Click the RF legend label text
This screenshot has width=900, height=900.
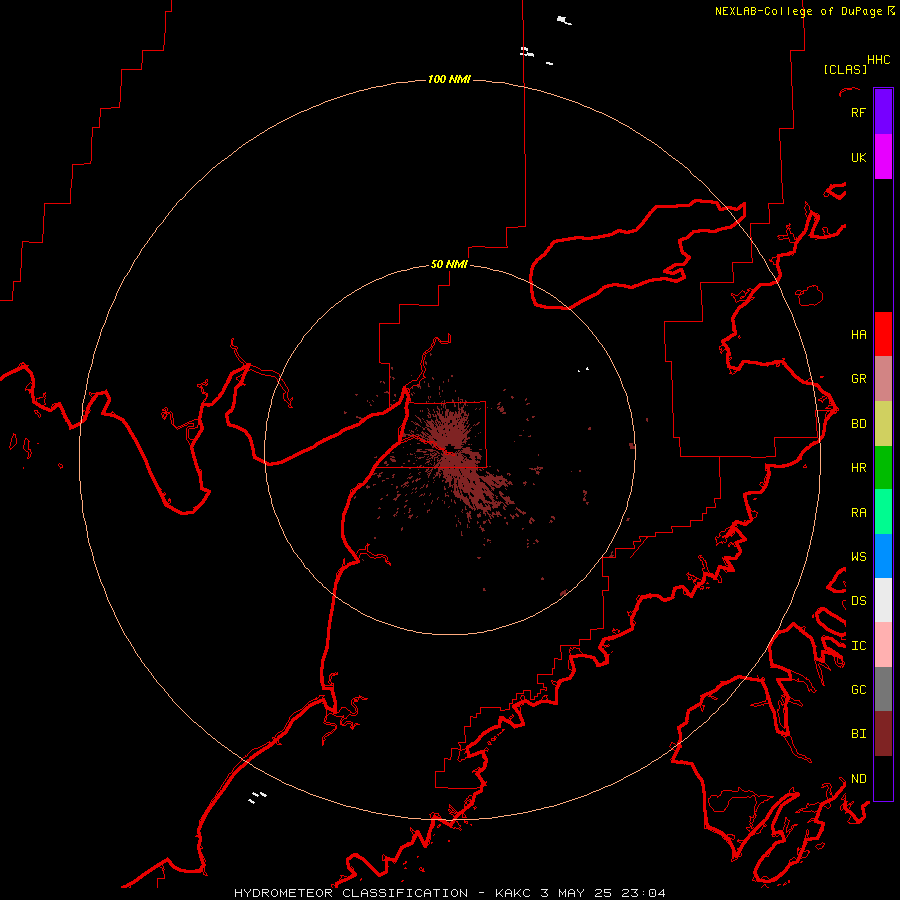pyautogui.click(x=859, y=112)
